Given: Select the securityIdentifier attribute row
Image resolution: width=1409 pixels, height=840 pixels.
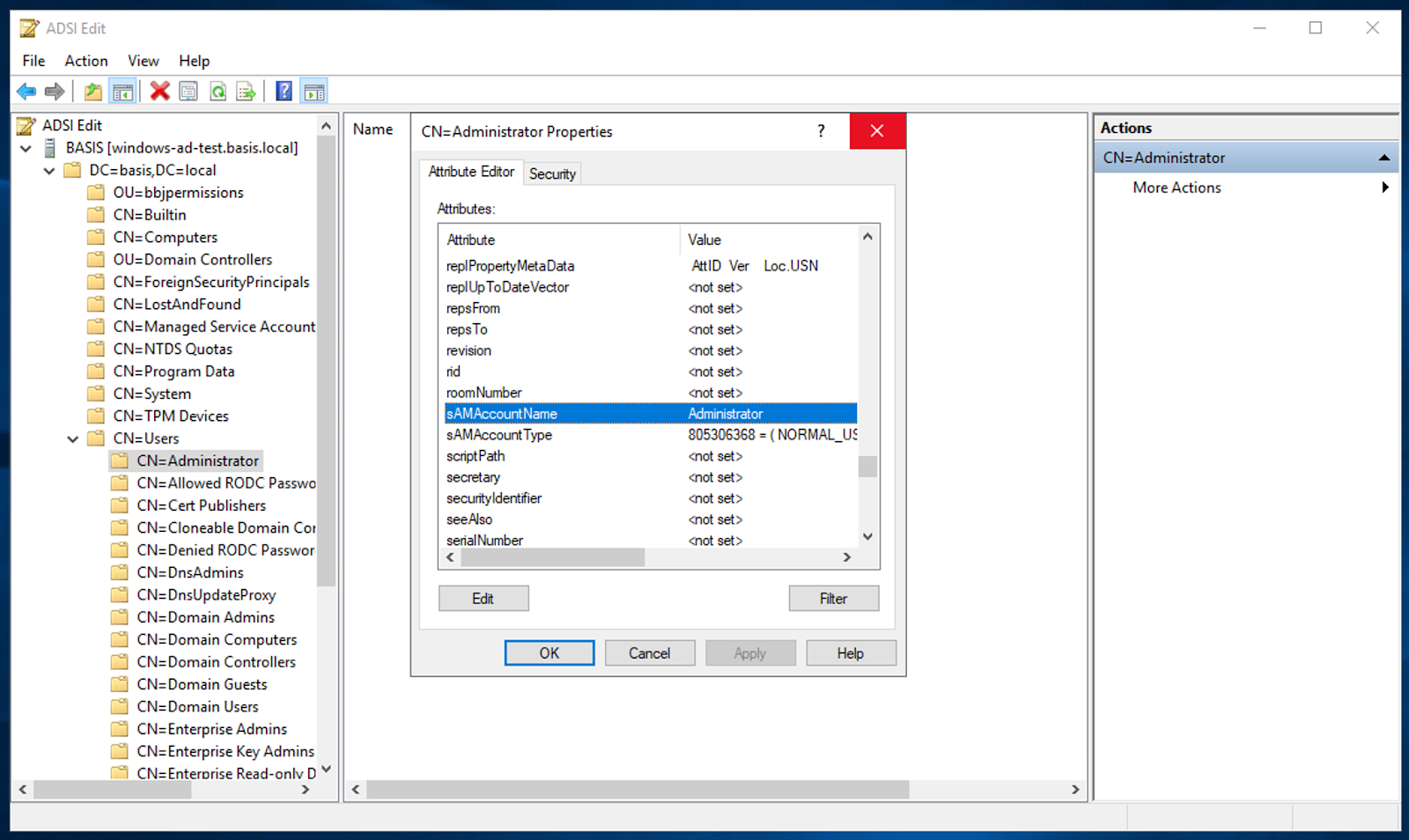Looking at the screenshot, I should tap(651, 498).
